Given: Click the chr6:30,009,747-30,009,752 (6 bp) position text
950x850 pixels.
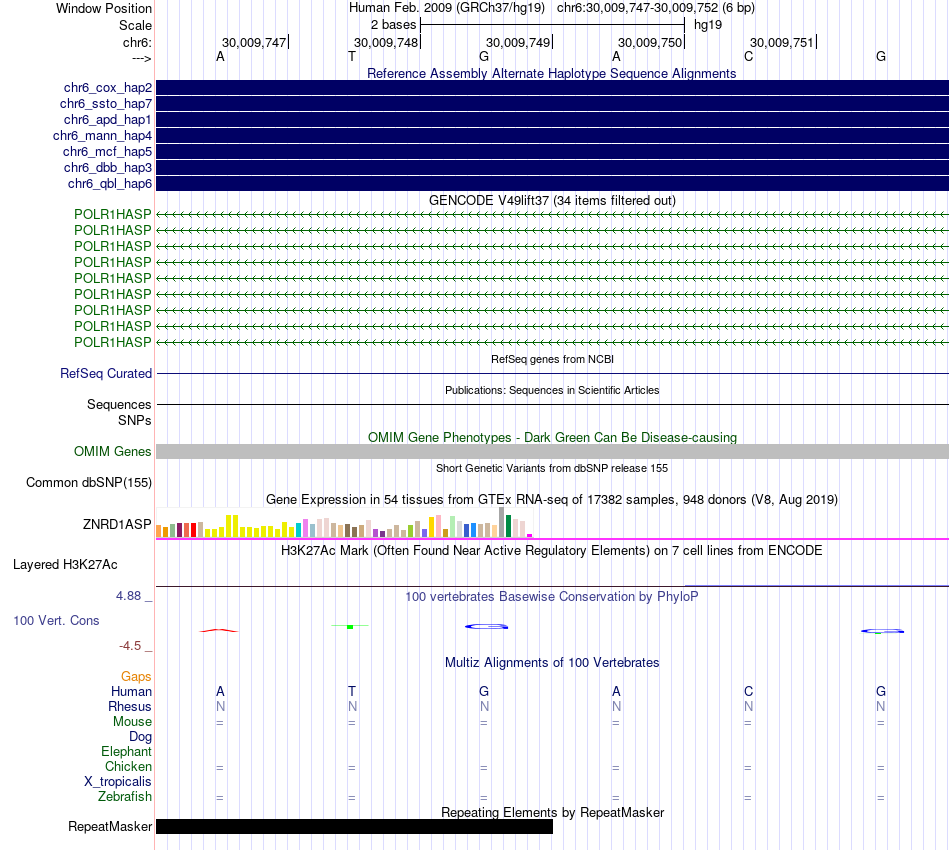Looking at the screenshot, I should (656, 8).
